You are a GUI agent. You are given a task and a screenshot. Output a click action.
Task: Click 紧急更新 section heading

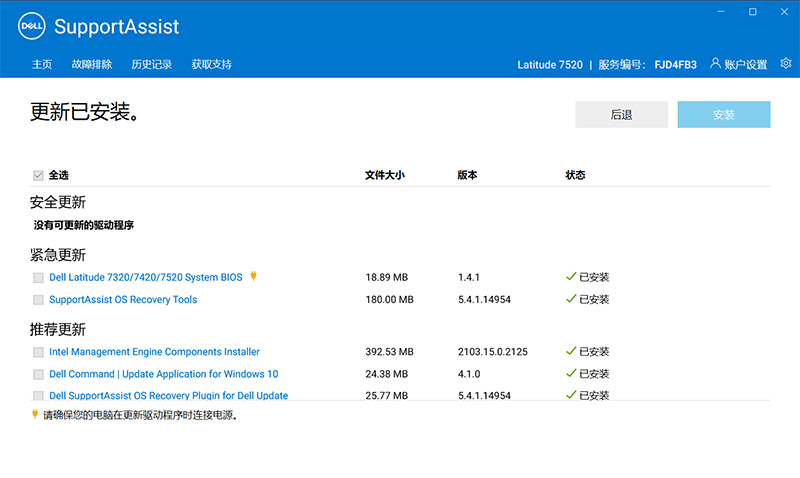tap(58, 255)
